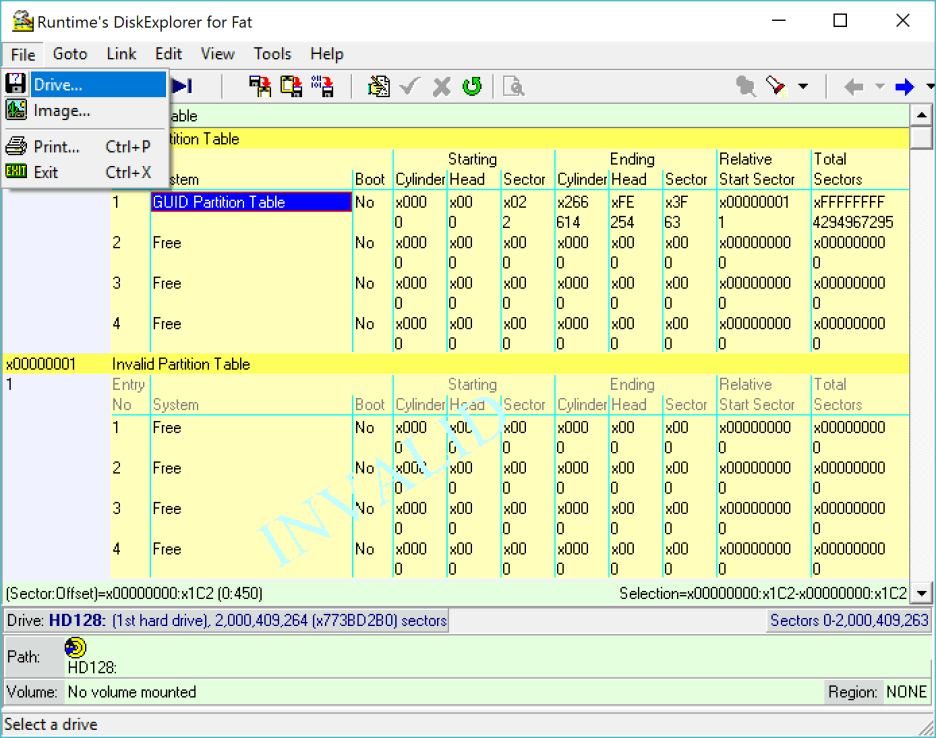The image size is (936, 738).
Task: Click the green refresh arrow icon
Action: coord(472,87)
